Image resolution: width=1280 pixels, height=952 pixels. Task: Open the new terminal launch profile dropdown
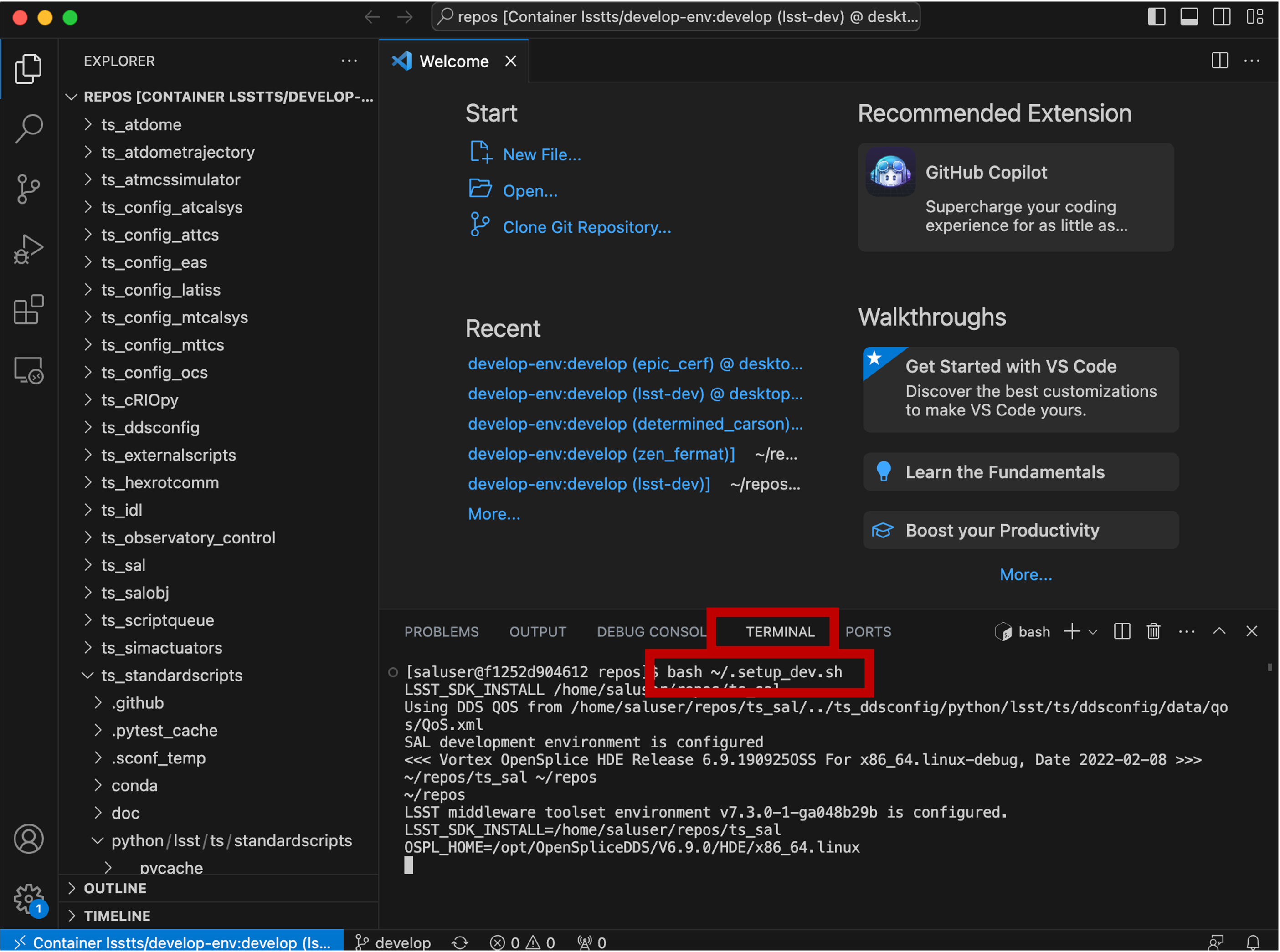point(1093,632)
